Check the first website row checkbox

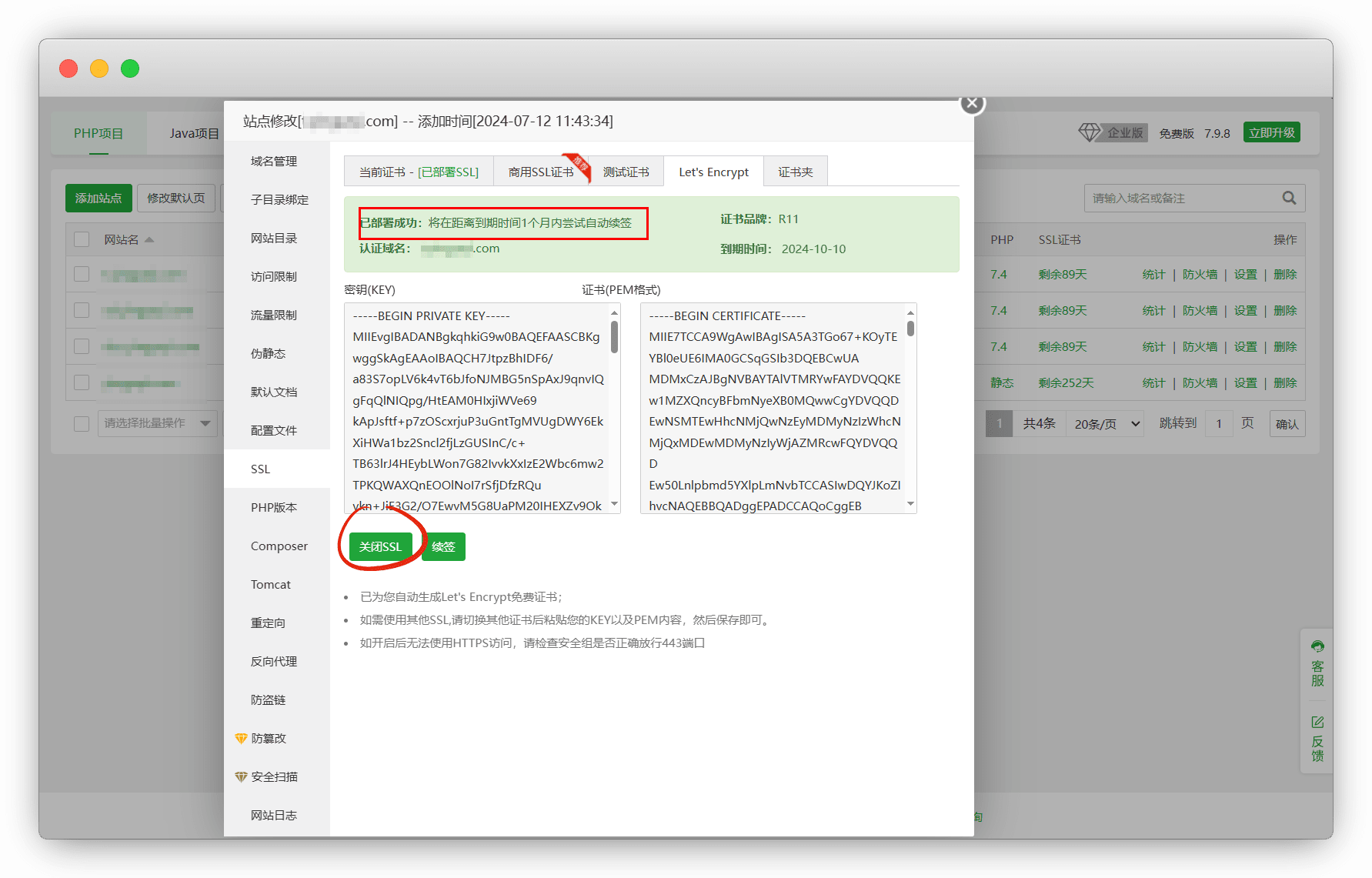(x=82, y=274)
